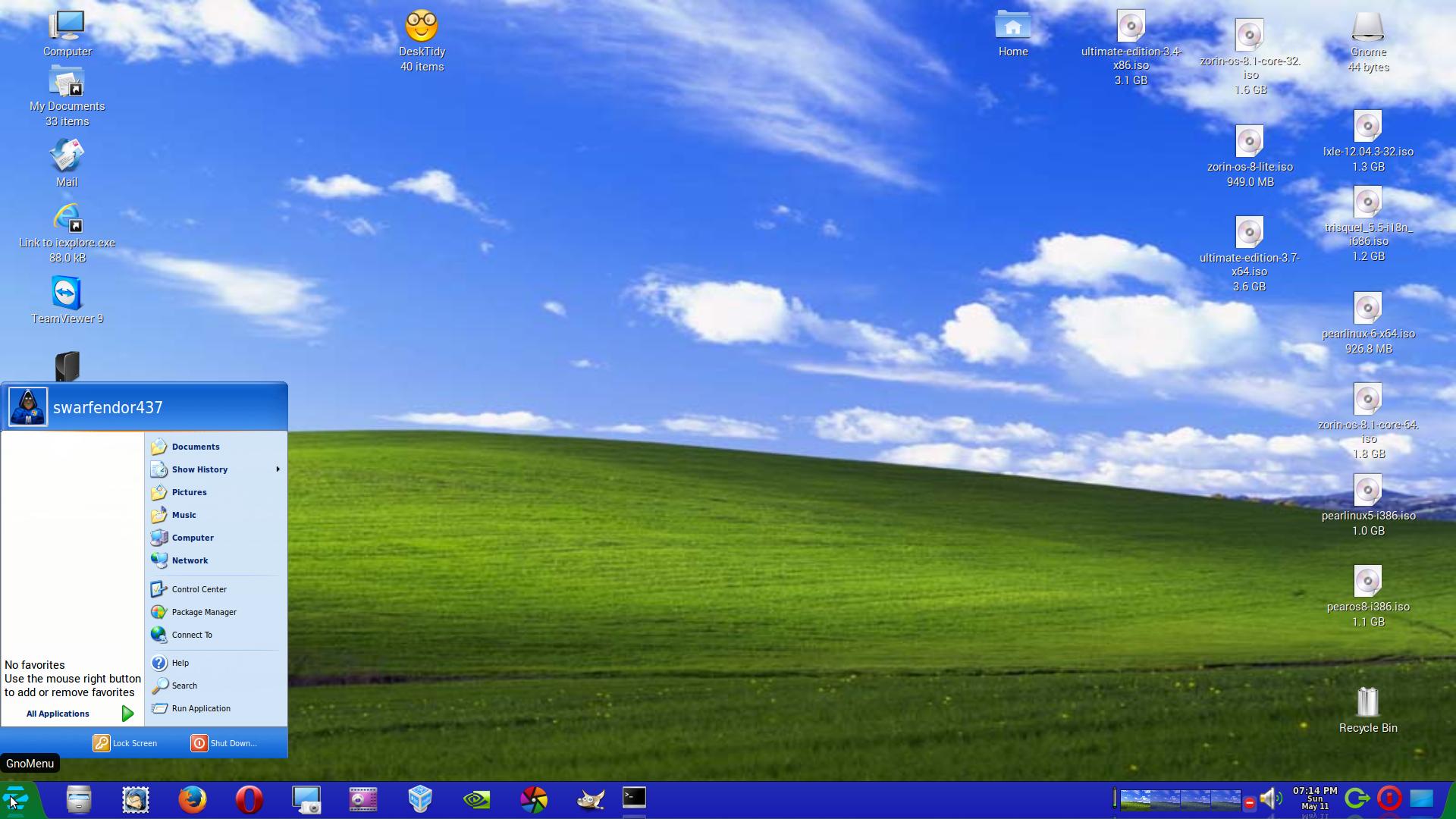Open the terminal dock icon
Image resolution: width=1456 pixels, height=819 pixels.
[634, 798]
